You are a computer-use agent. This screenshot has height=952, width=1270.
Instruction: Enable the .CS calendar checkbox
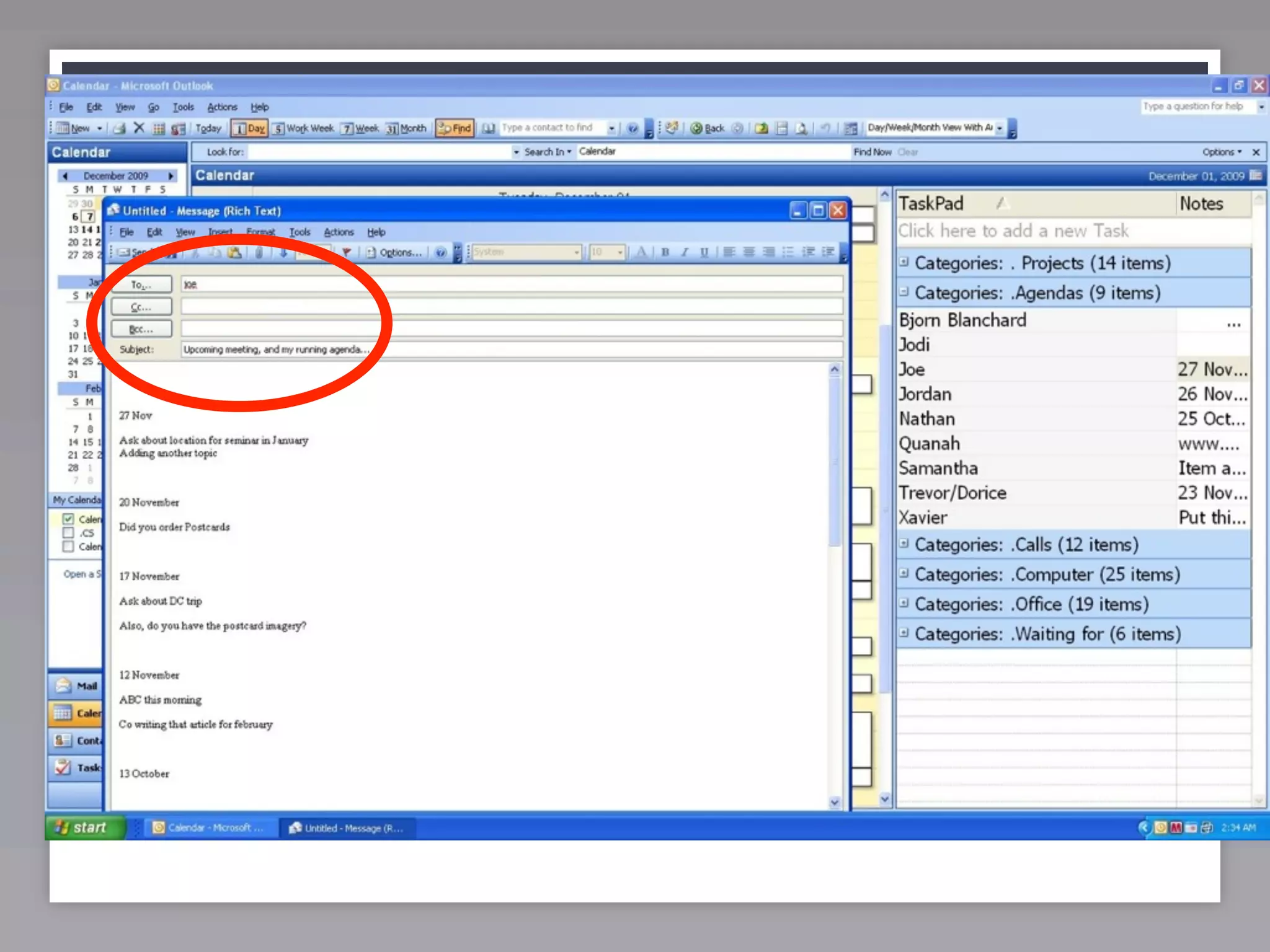coord(69,533)
